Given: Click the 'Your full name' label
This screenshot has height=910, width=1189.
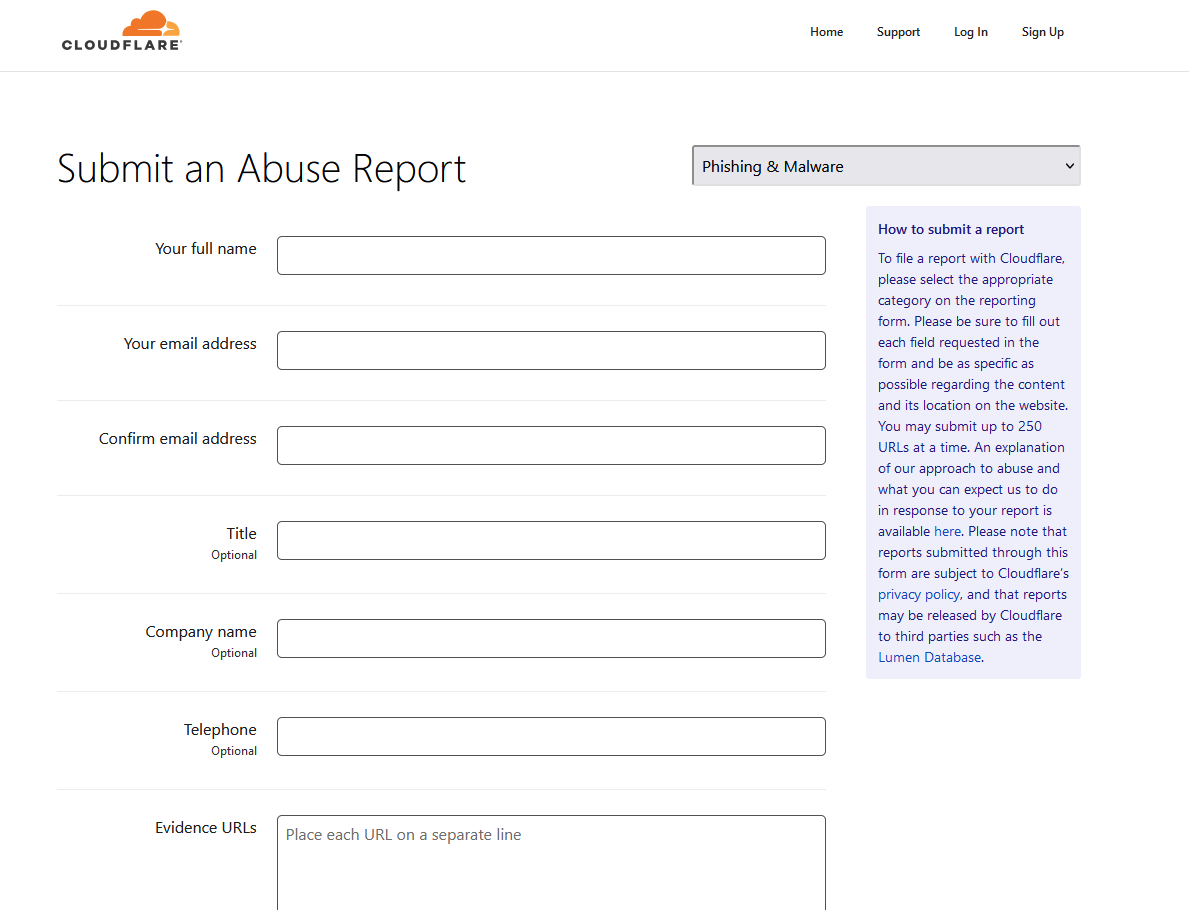Looking at the screenshot, I should coord(205,249).
